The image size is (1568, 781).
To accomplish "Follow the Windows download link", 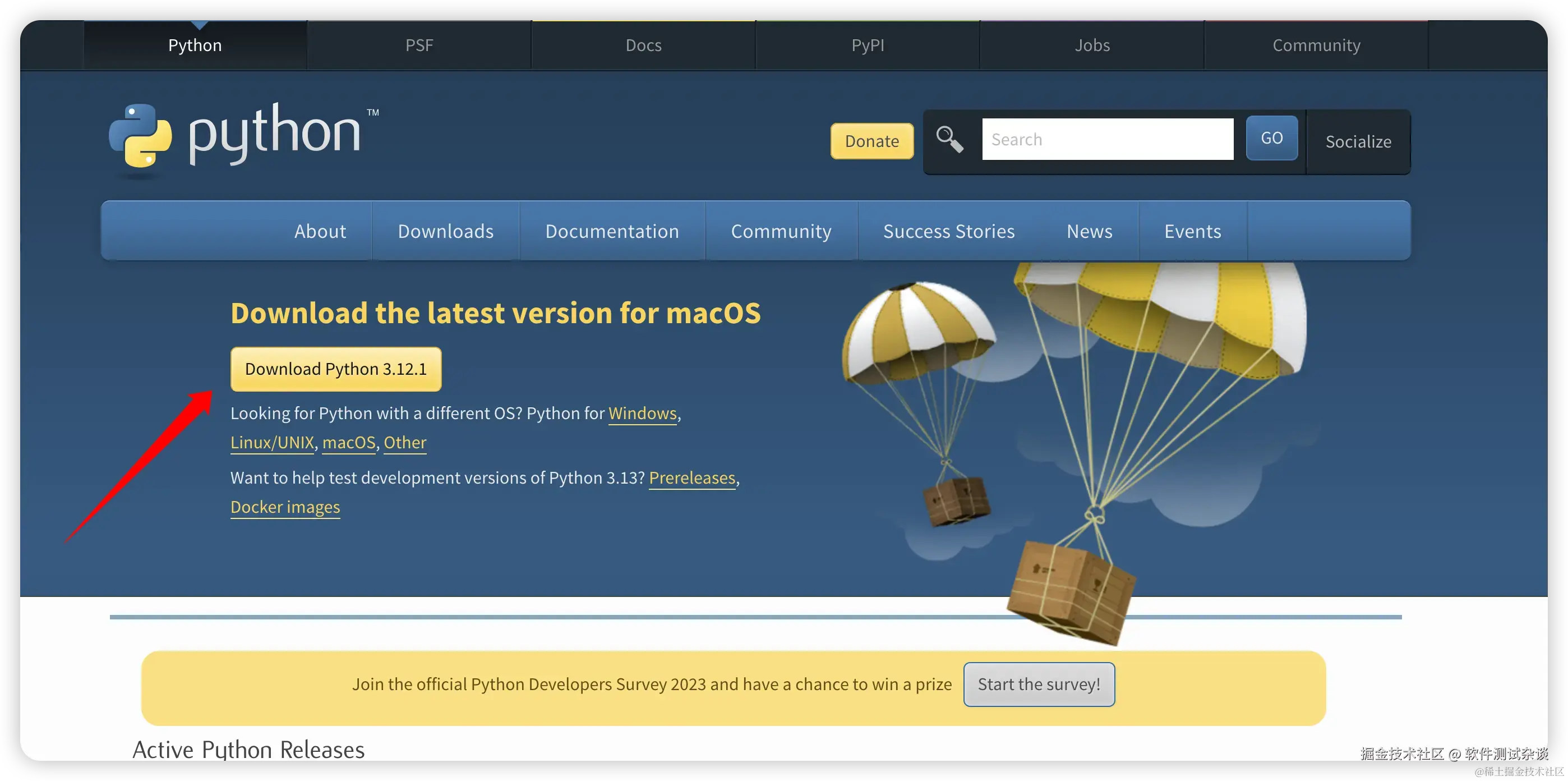I will point(642,414).
